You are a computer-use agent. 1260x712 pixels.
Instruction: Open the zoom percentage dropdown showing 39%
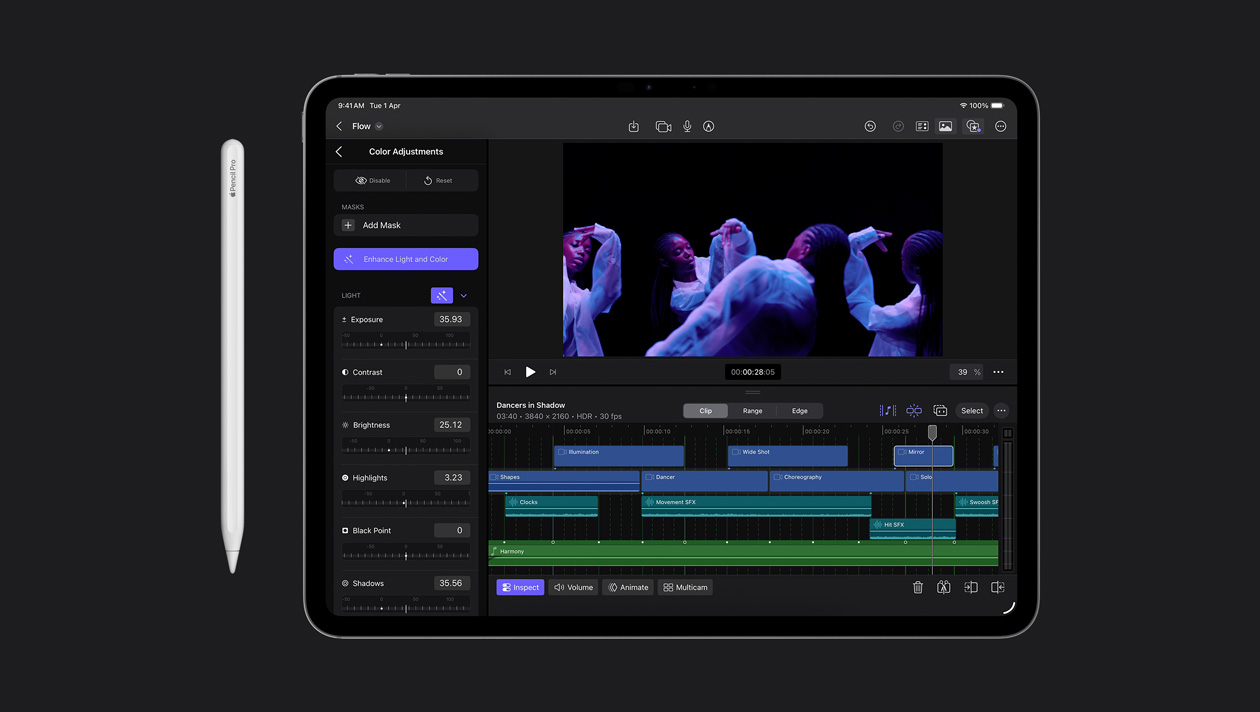coord(966,371)
